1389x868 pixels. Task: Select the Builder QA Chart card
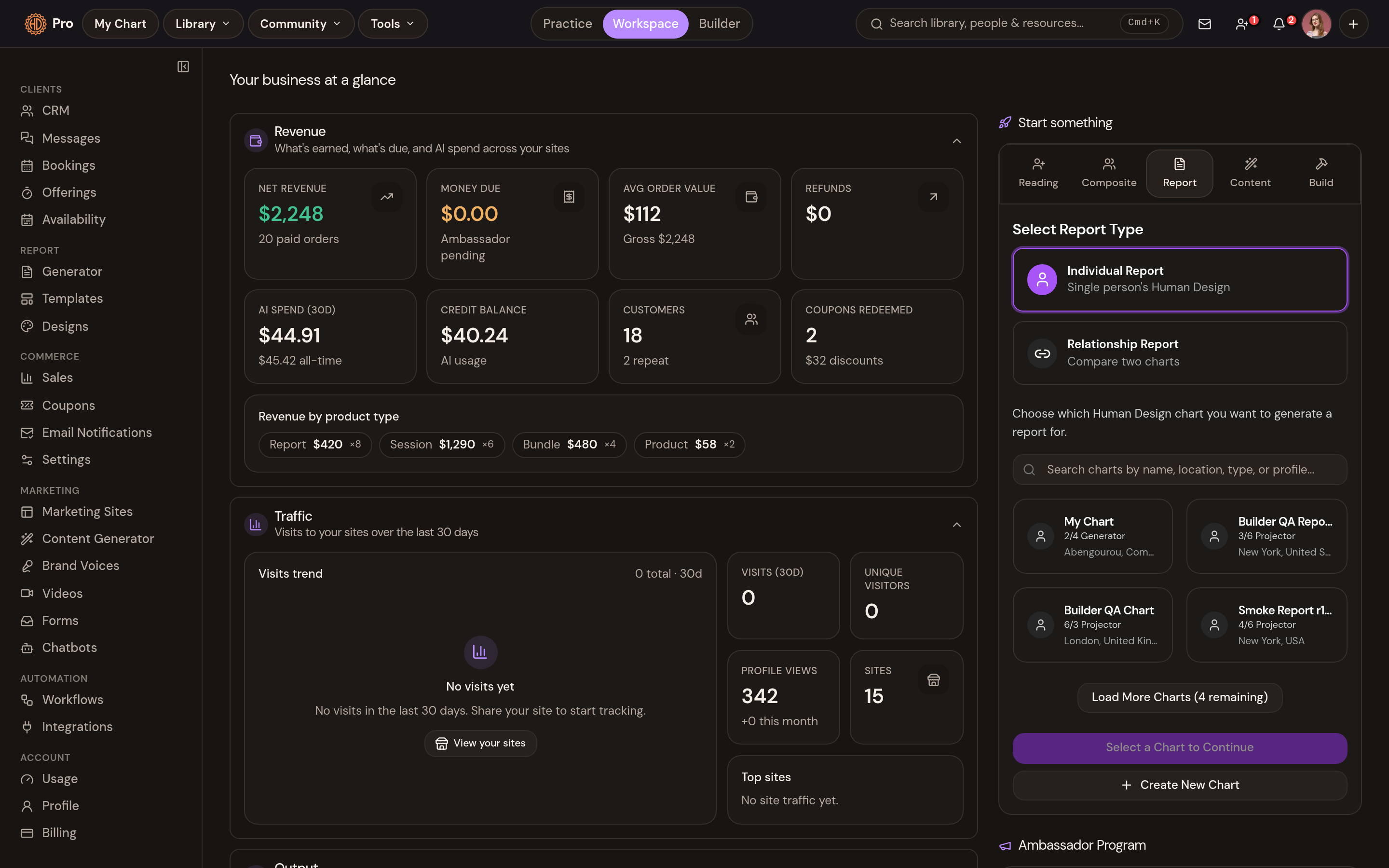(x=1092, y=624)
